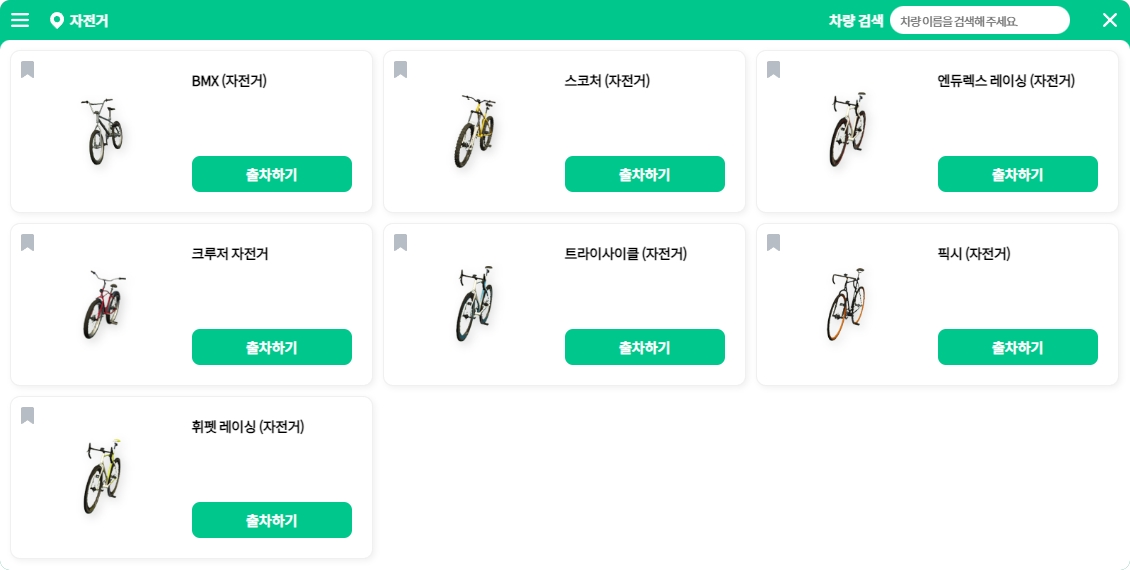
Task: Toggle bookmark on the 스코처 bicycle
Action: pyautogui.click(x=401, y=70)
